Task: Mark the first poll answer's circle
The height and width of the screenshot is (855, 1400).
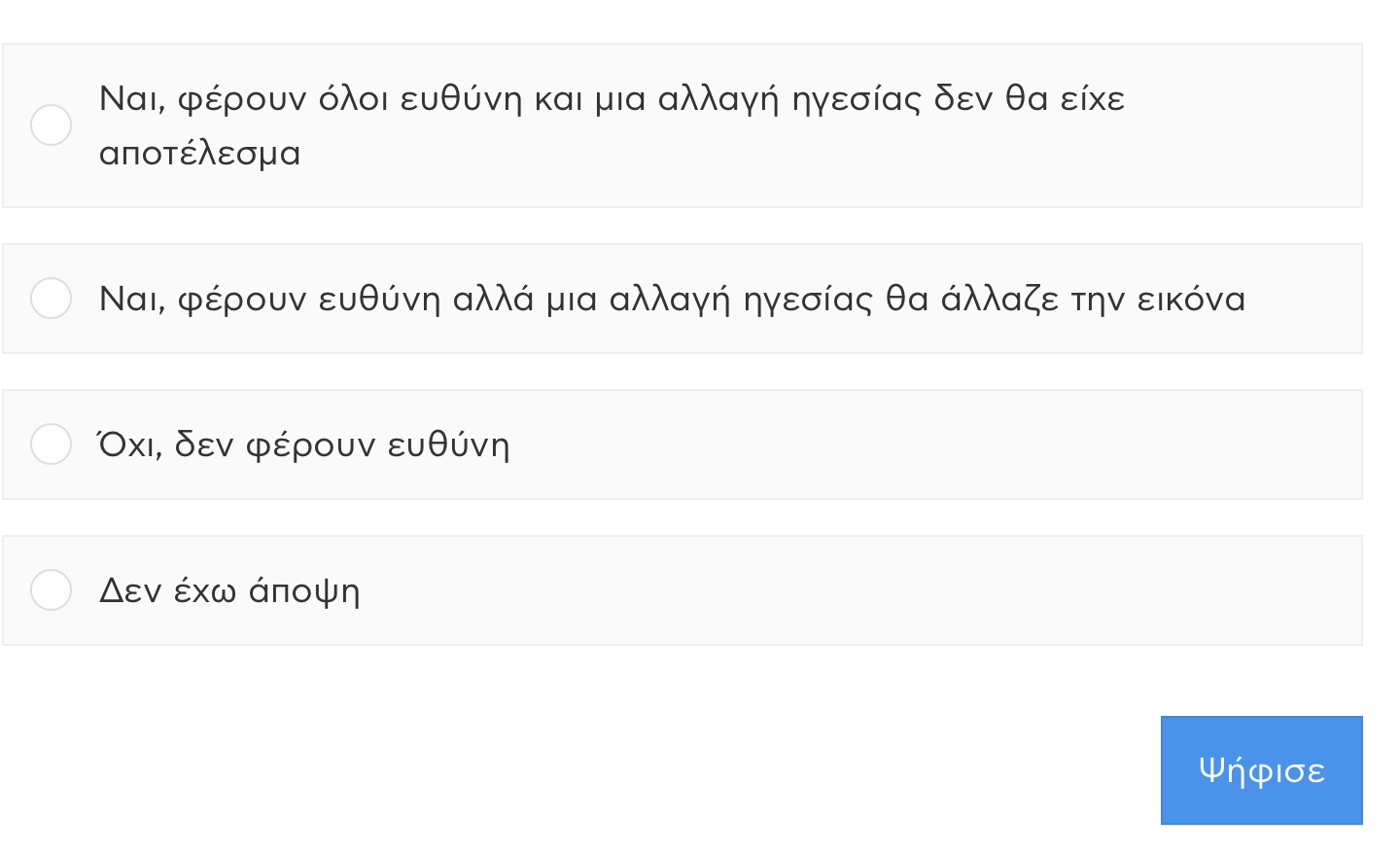Action: click(x=51, y=125)
